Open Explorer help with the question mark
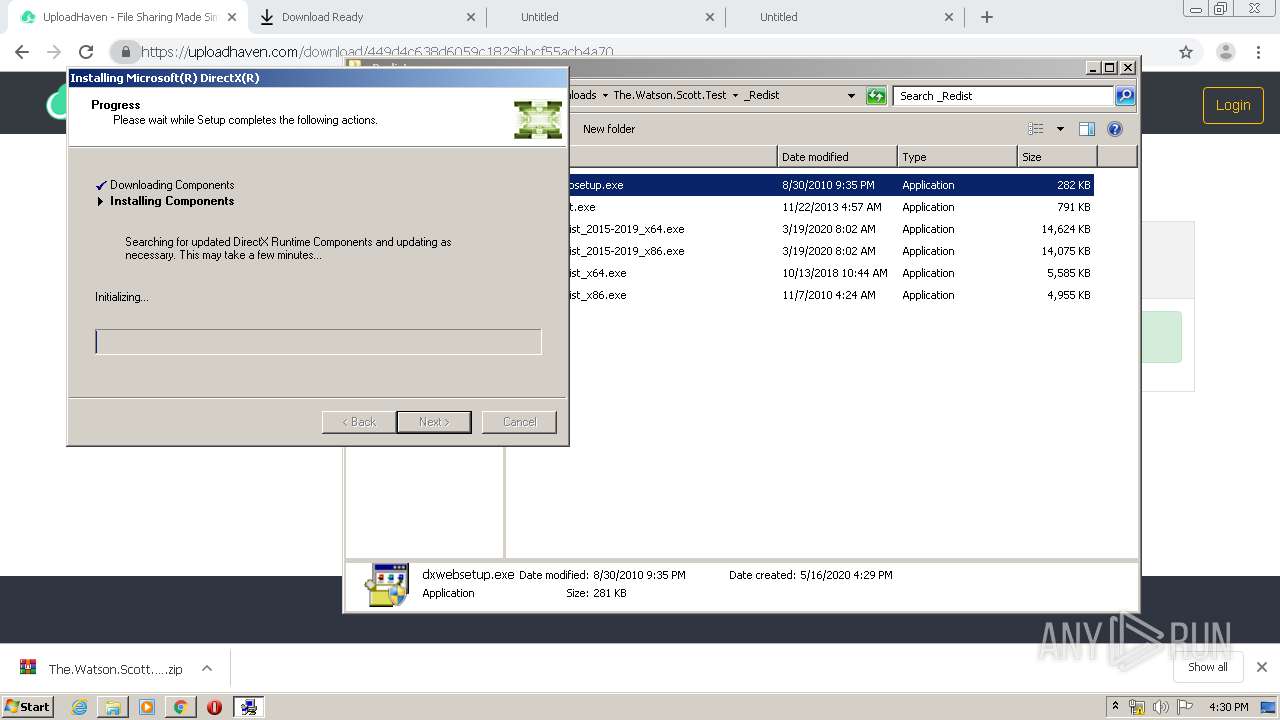Viewport: 1280px width, 720px height. (1115, 129)
